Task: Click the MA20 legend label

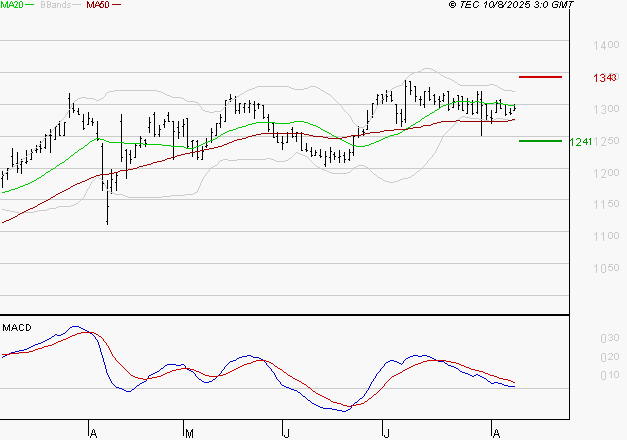Action: point(12,5)
